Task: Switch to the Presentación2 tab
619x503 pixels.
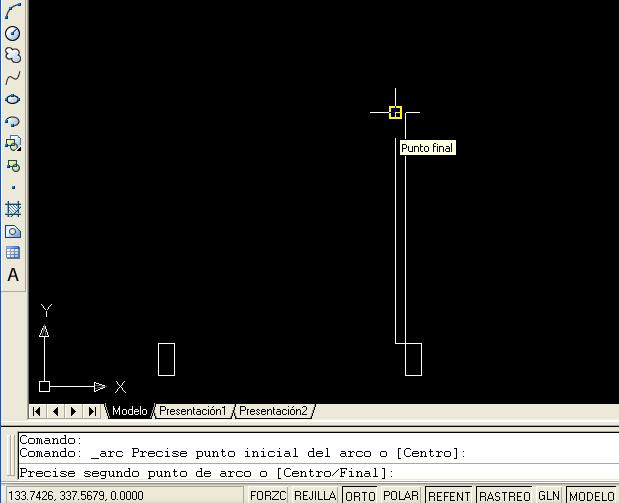Action: click(x=273, y=411)
